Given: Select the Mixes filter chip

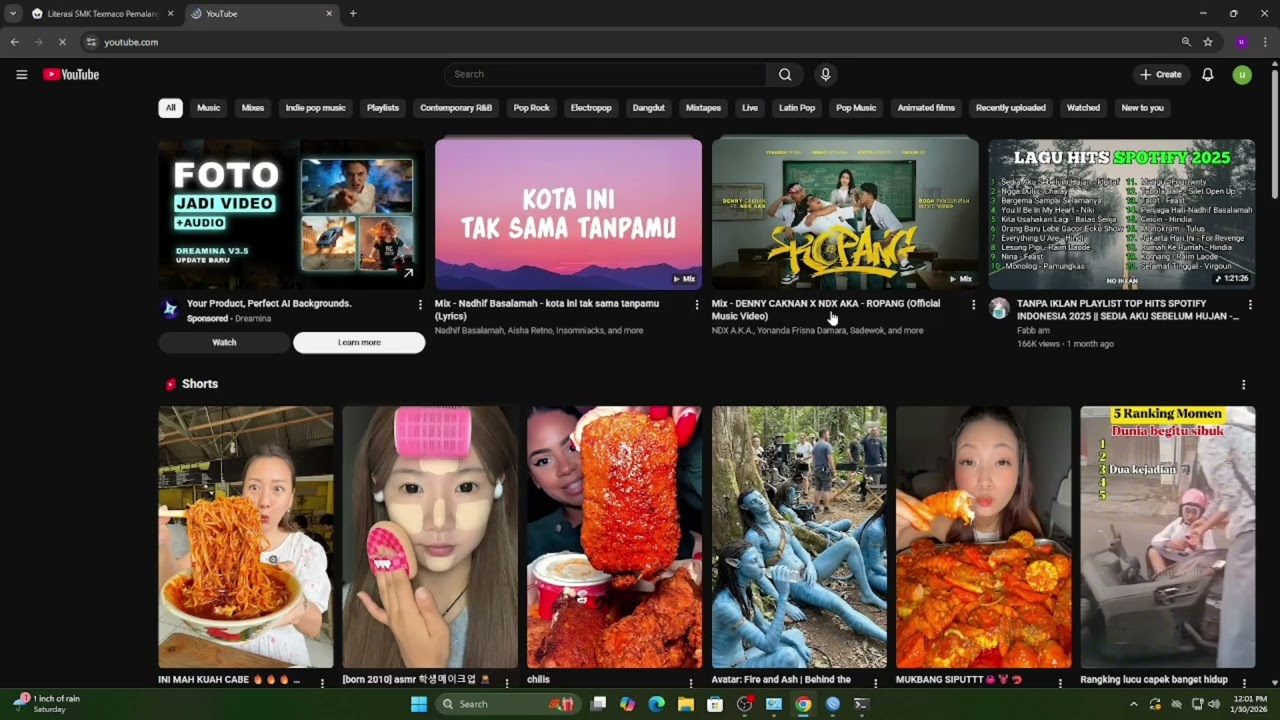Looking at the screenshot, I should 253,108.
